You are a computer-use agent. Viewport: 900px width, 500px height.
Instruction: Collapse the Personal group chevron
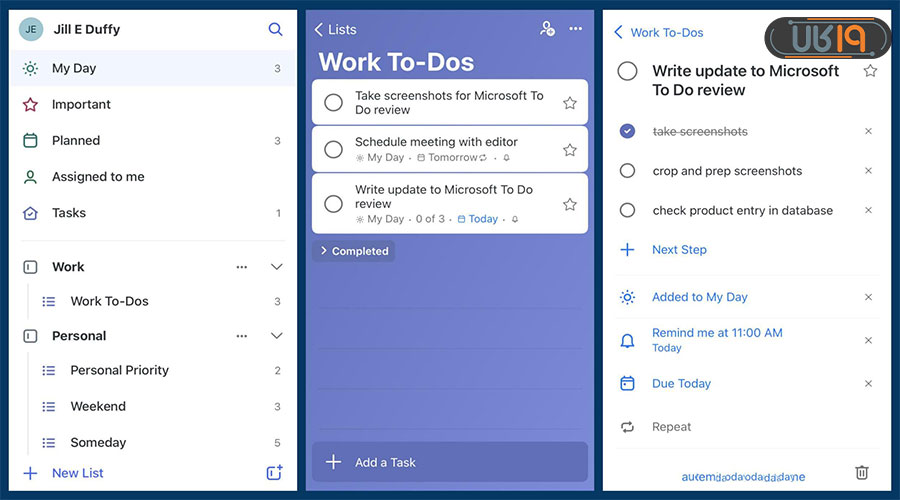[x=277, y=336]
